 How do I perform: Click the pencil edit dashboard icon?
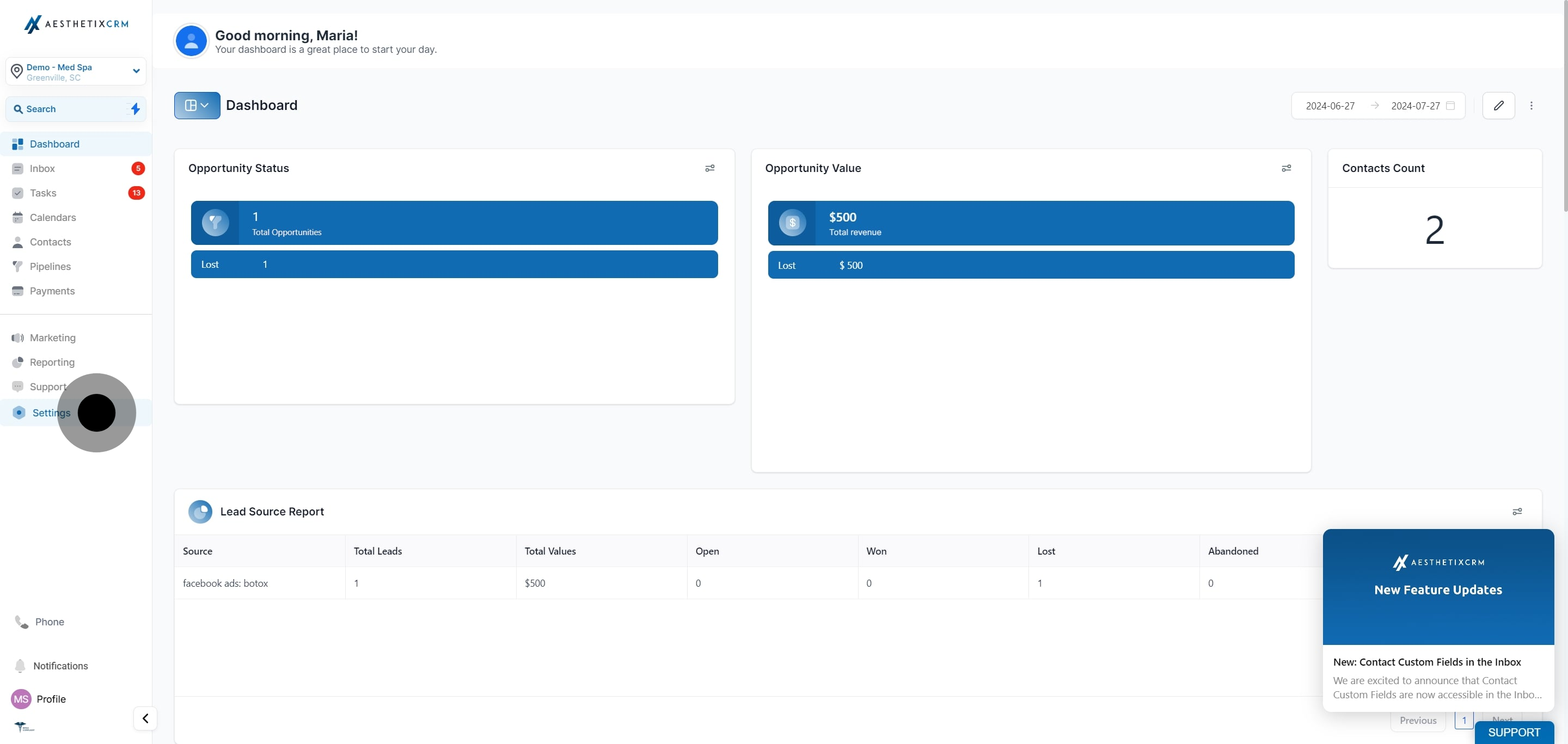coord(1498,105)
